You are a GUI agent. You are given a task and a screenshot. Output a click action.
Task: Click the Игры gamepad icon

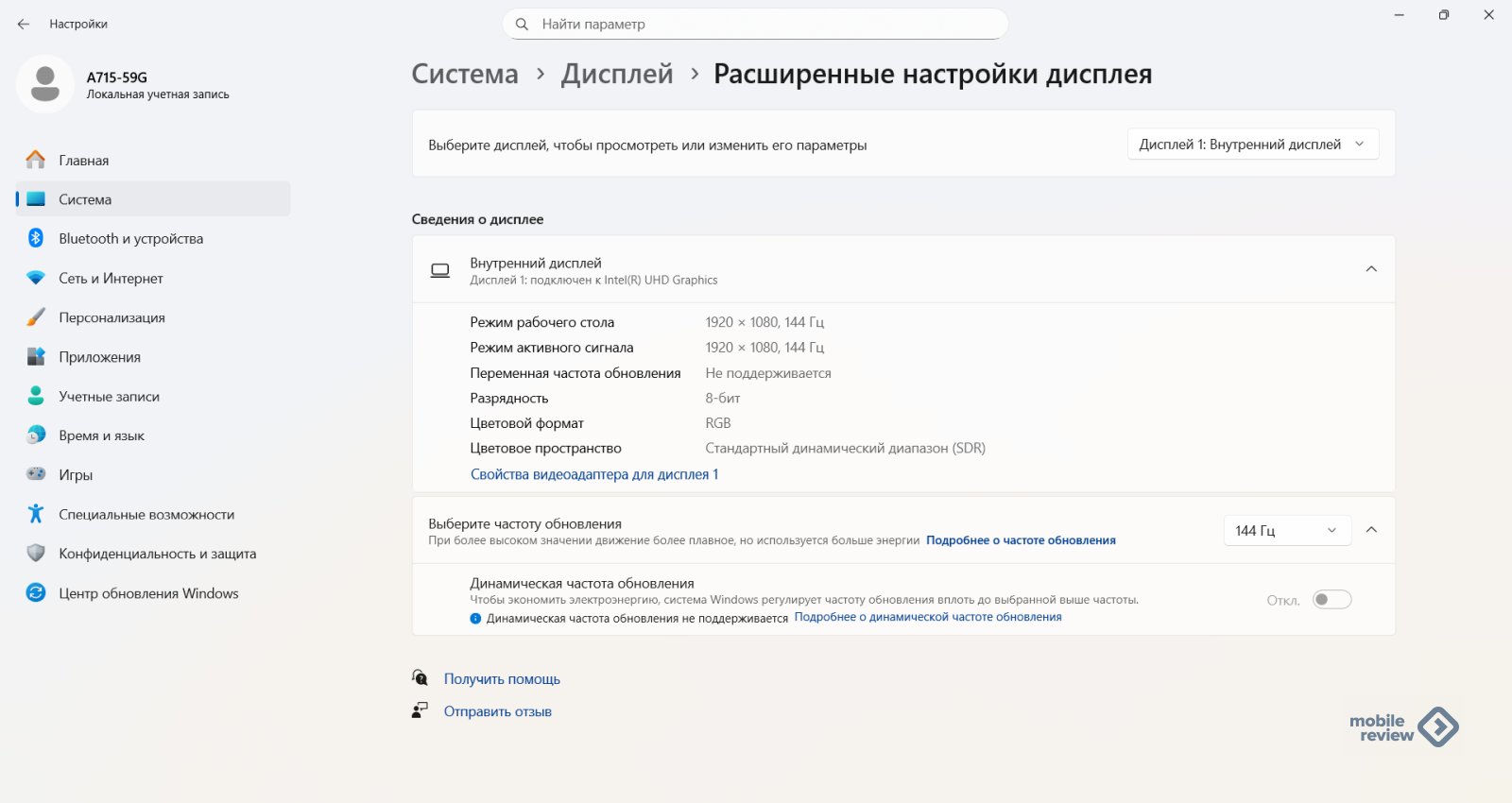click(36, 474)
